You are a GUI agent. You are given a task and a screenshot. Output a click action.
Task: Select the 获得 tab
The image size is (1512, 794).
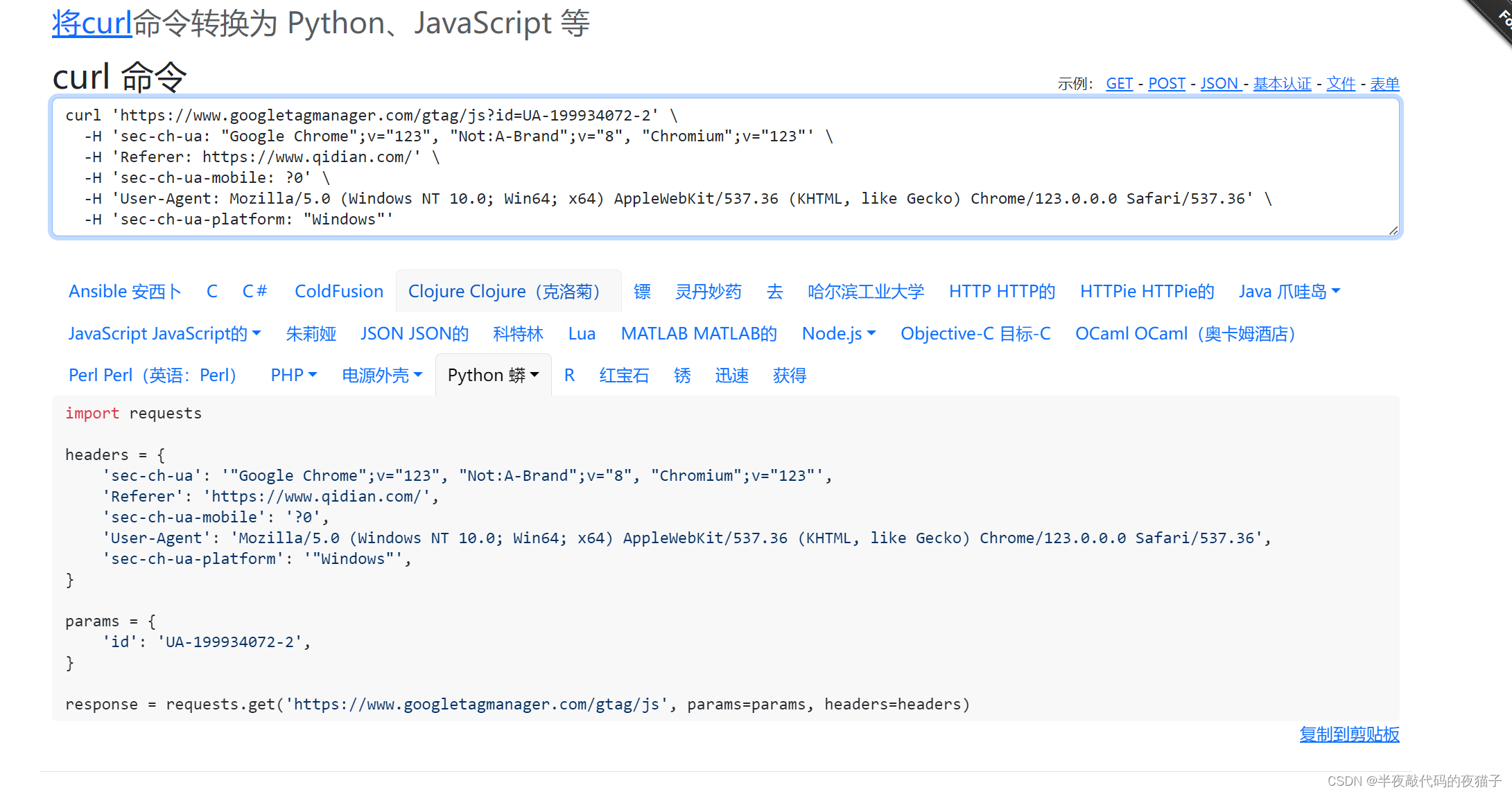[790, 376]
